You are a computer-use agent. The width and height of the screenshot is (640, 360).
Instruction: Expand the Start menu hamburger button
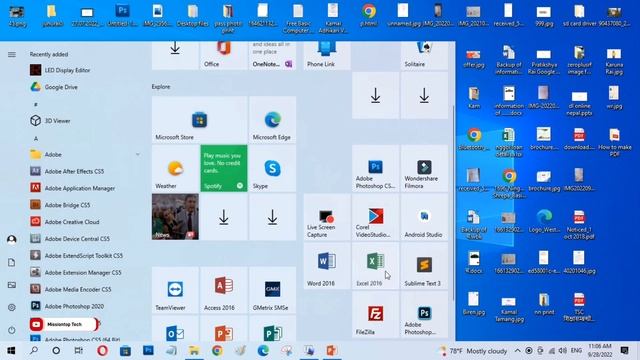(11, 54)
